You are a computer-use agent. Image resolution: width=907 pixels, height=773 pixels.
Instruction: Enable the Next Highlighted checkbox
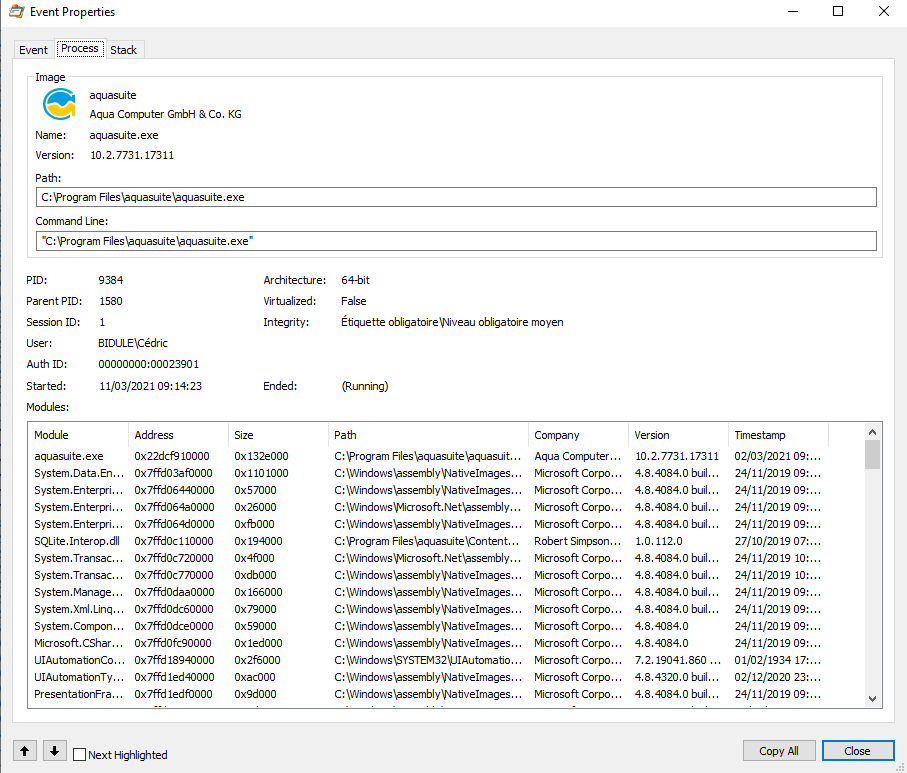pos(80,755)
